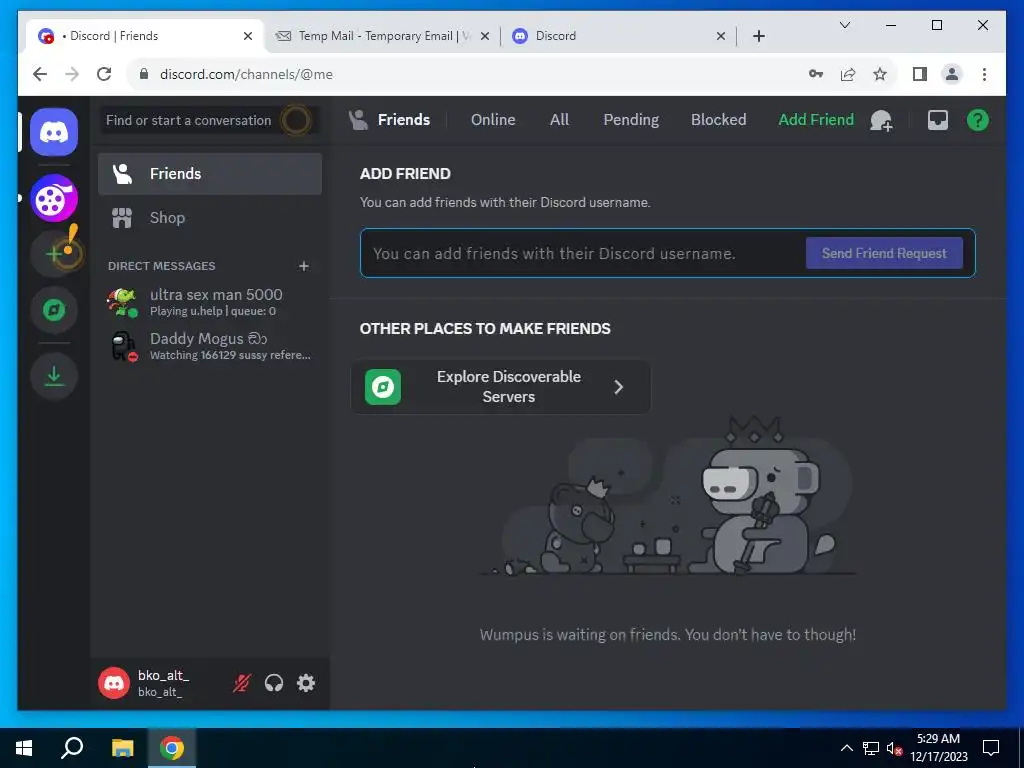Focus the Discord username input field
The height and width of the screenshot is (768, 1024).
[581, 253]
